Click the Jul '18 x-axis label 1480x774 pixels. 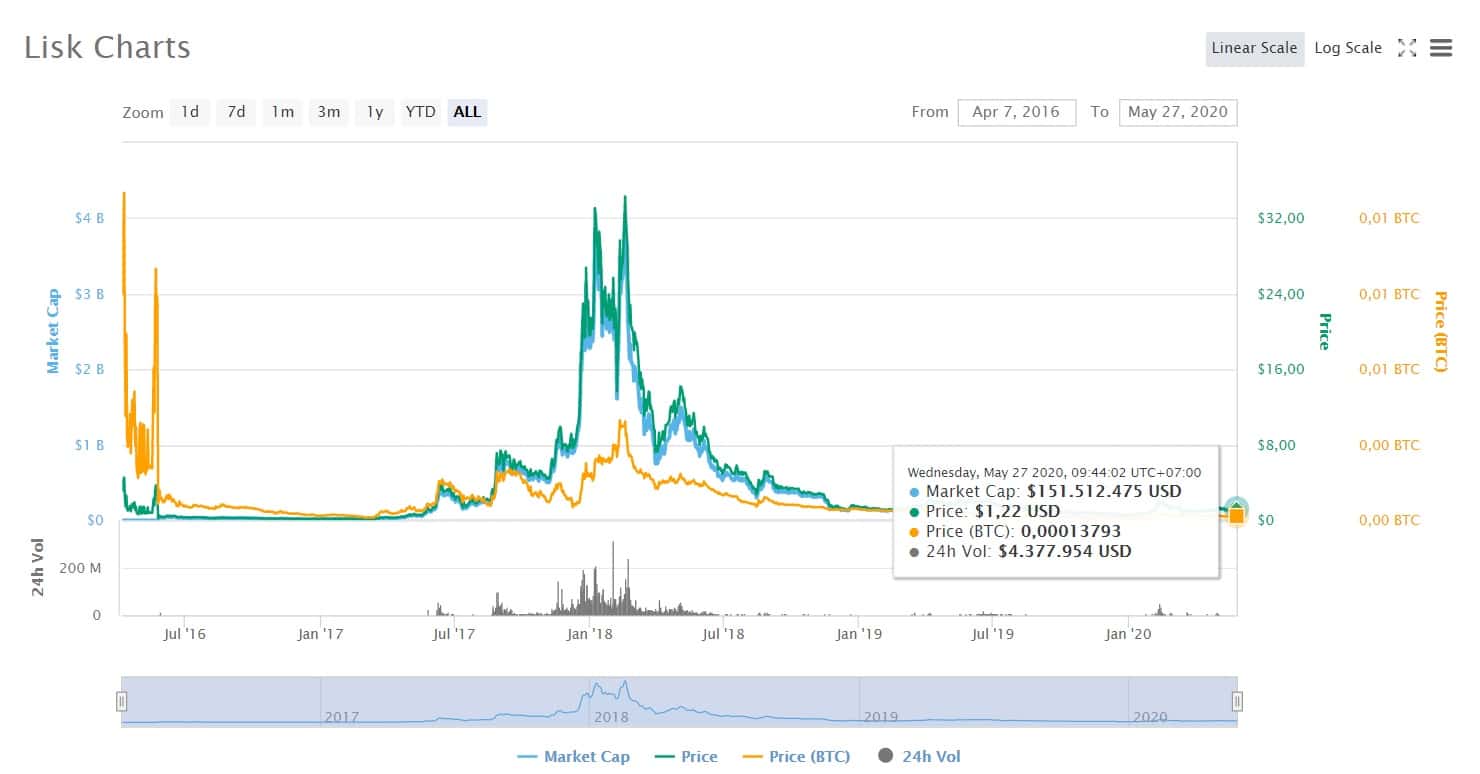[x=724, y=633]
